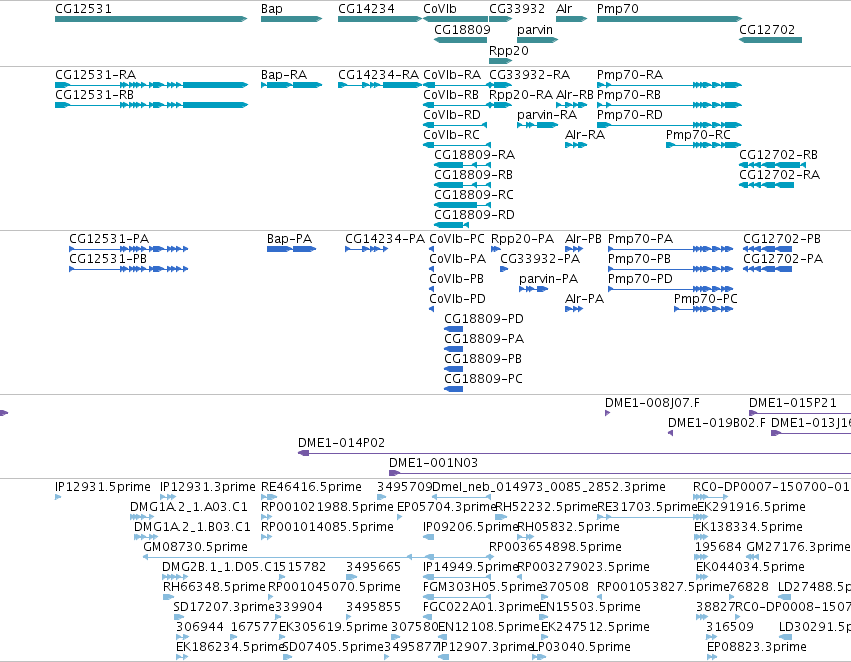This screenshot has height=662, width=851.
Task: Click EST DMG1A.2_1.A03.C1
Action: point(142,517)
